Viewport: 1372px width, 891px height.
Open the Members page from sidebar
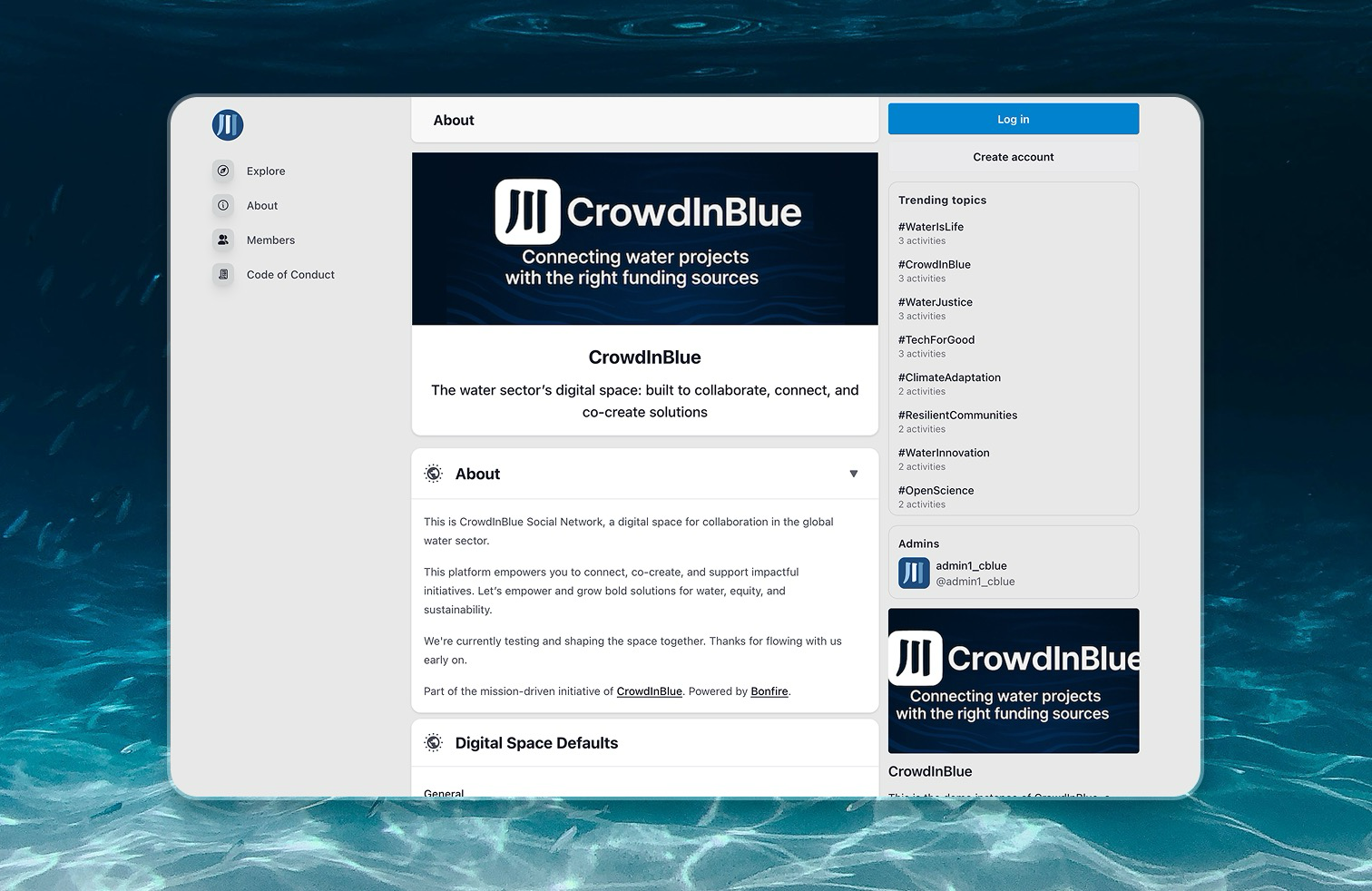pos(270,240)
